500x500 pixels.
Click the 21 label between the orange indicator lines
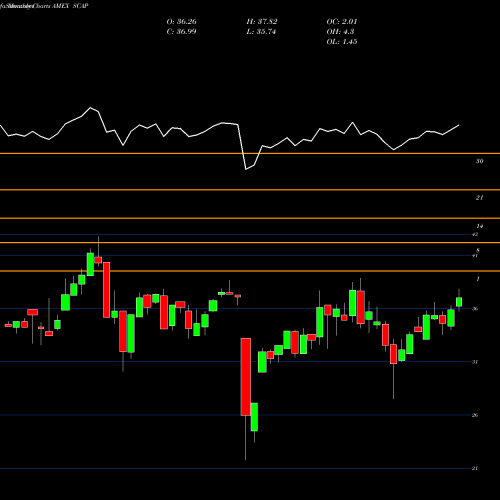pos(479,198)
